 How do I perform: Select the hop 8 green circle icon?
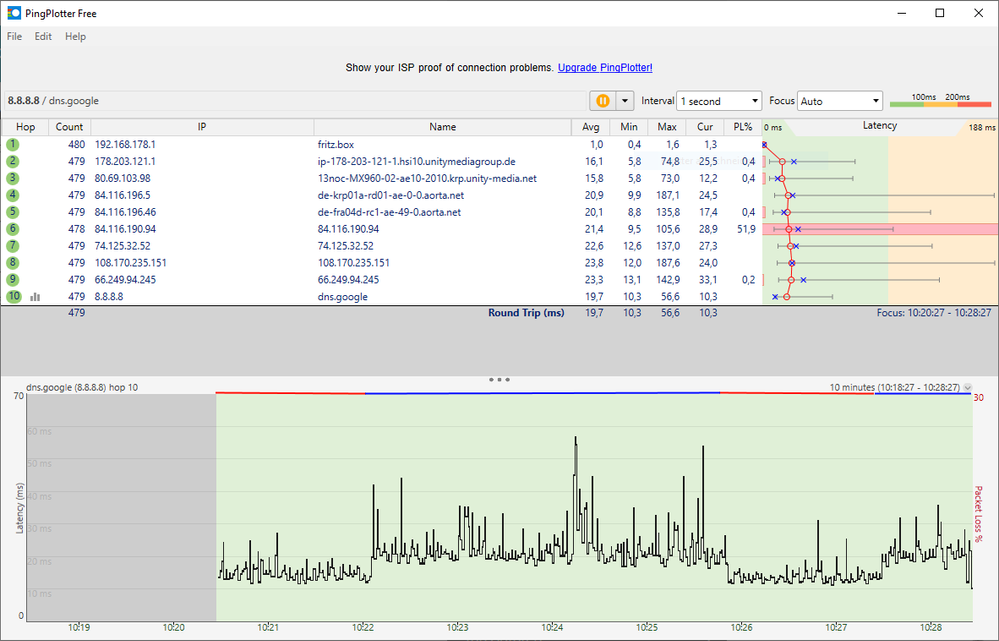[x=13, y=263]
